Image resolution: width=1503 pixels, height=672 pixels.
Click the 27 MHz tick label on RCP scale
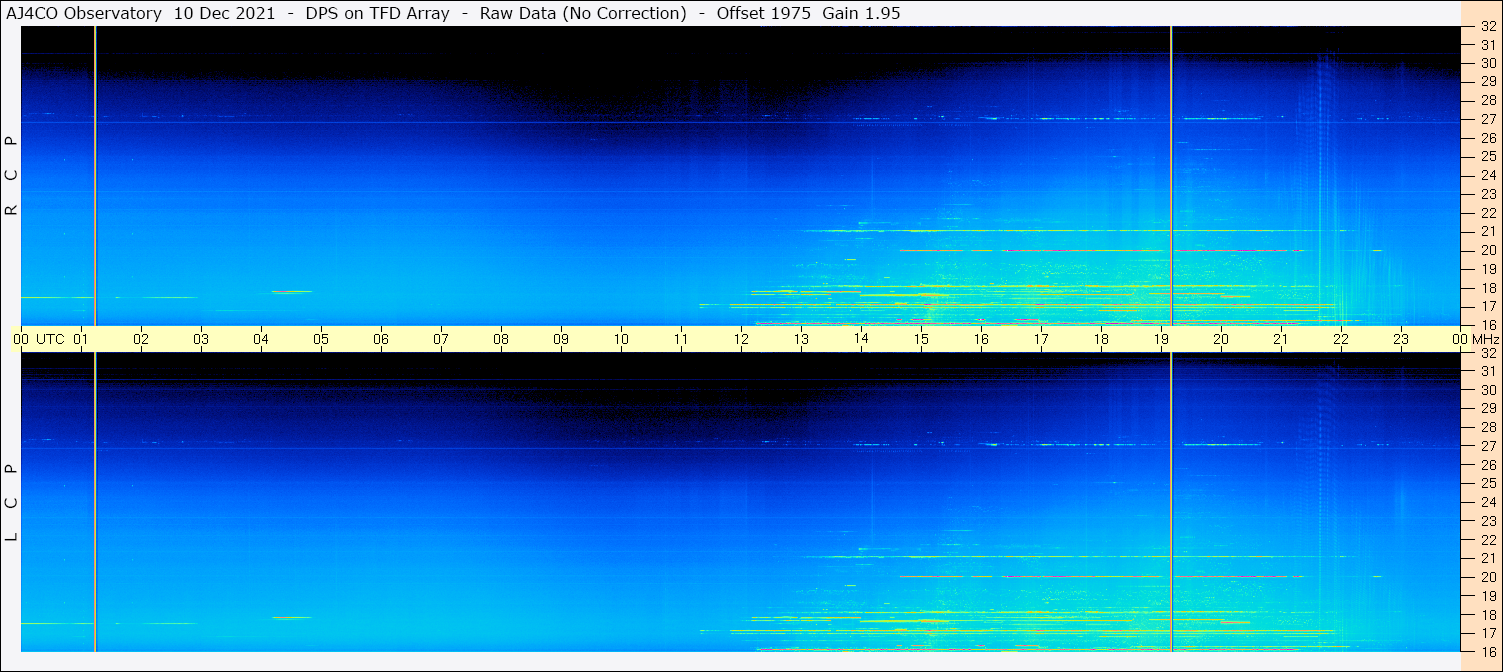click(1488, 119)
